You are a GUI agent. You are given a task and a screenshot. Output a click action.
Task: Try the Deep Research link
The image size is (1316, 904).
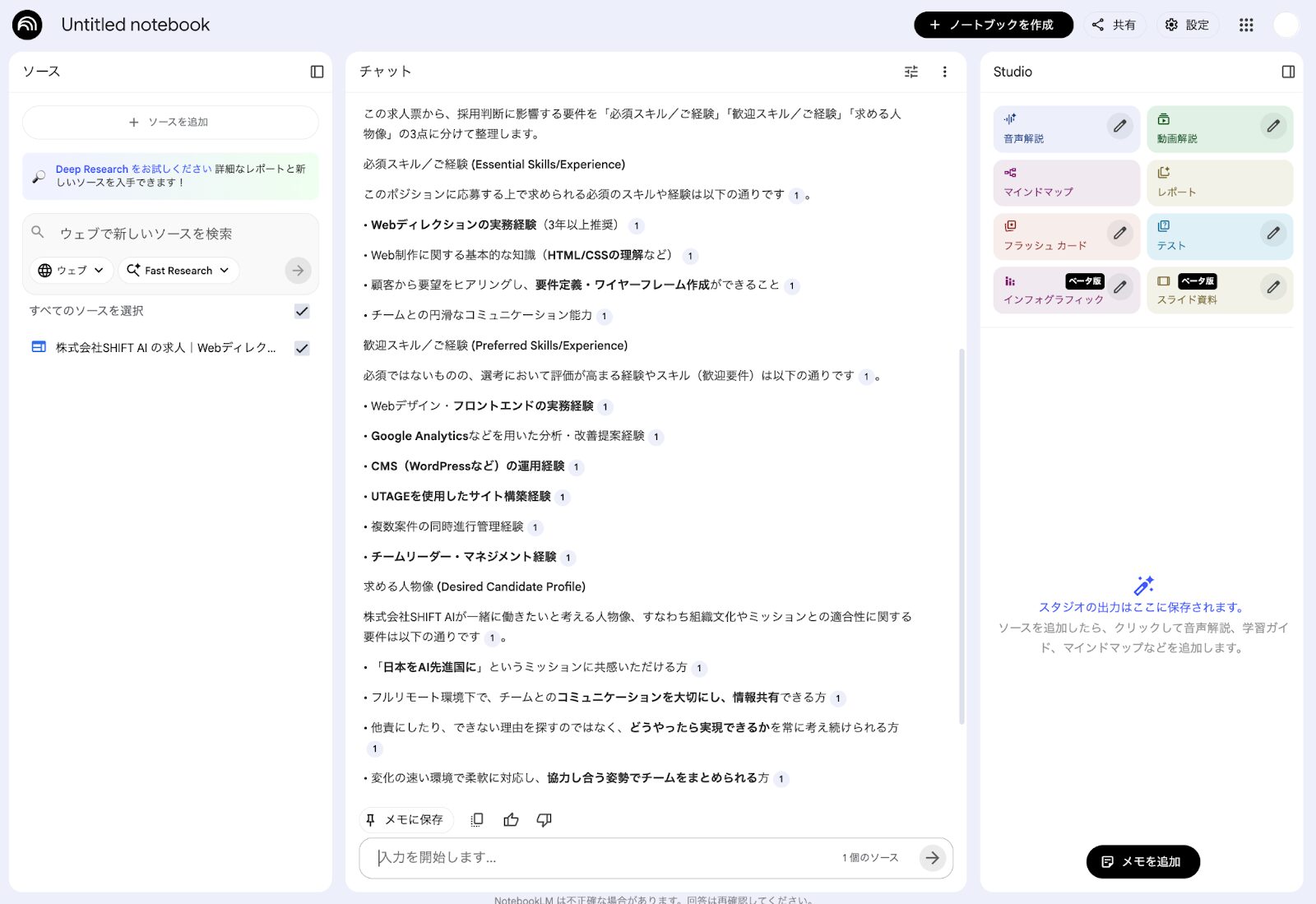pyautogui.click(x=90, y=169)
